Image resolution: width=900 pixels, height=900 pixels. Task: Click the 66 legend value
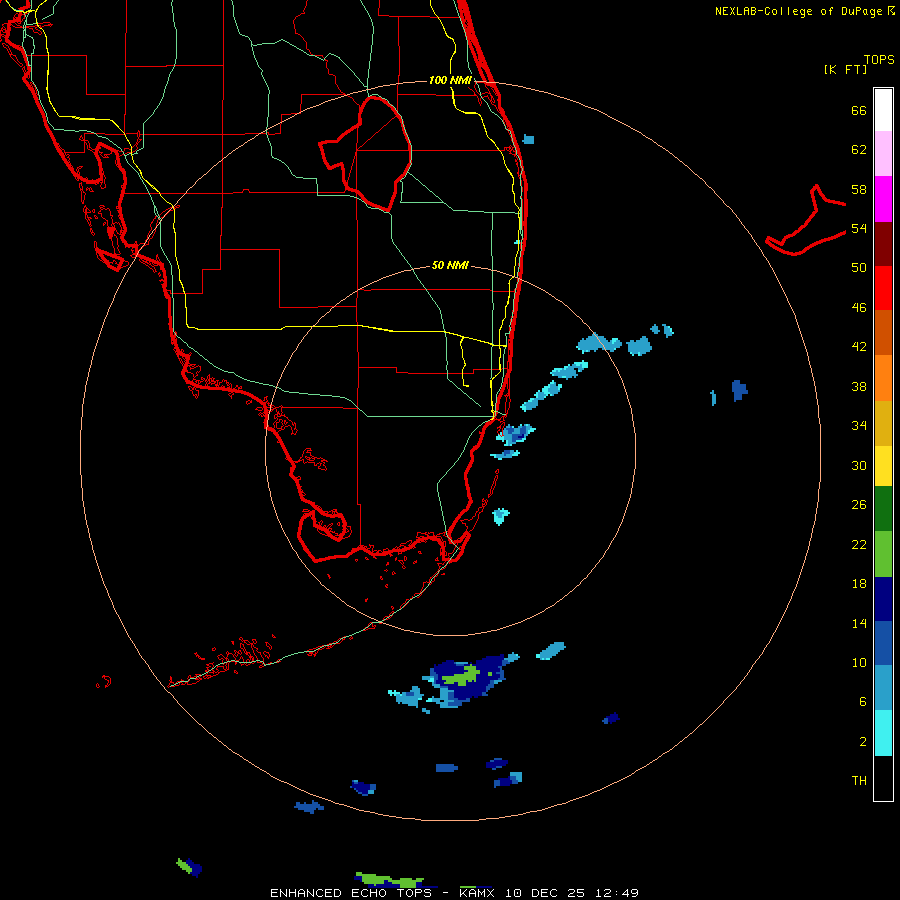coord(859,110)
